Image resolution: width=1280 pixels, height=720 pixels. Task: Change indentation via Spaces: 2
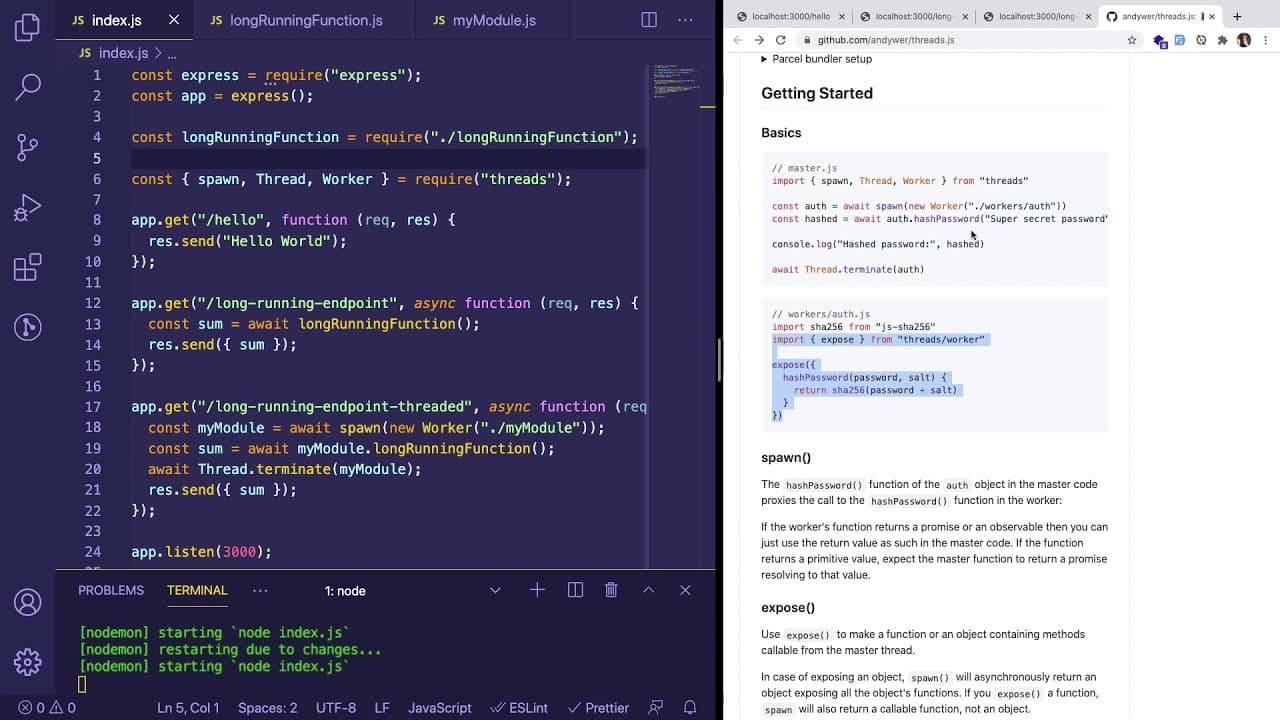coord(267,707)
